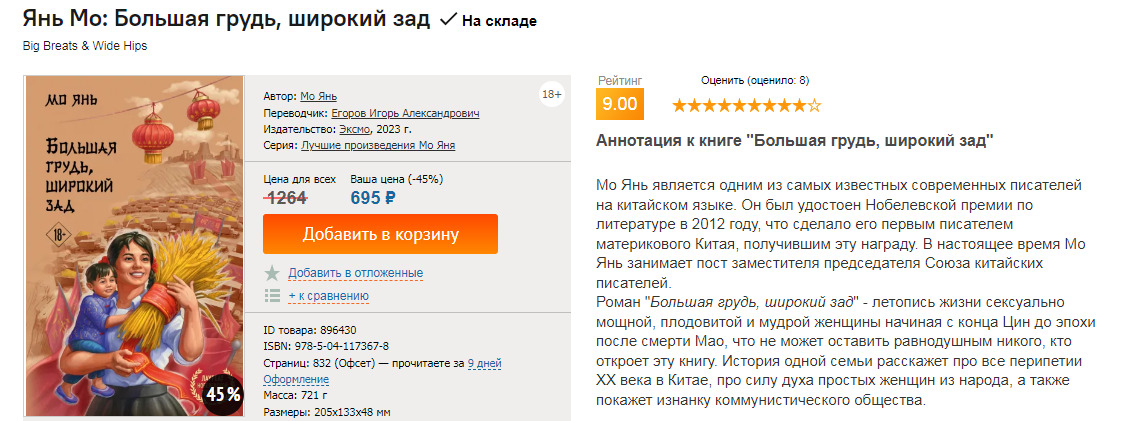Viewport: 1147px width, 421px height.
Task: Rate the book with the fifth star
Action: [x=740, y=105]
